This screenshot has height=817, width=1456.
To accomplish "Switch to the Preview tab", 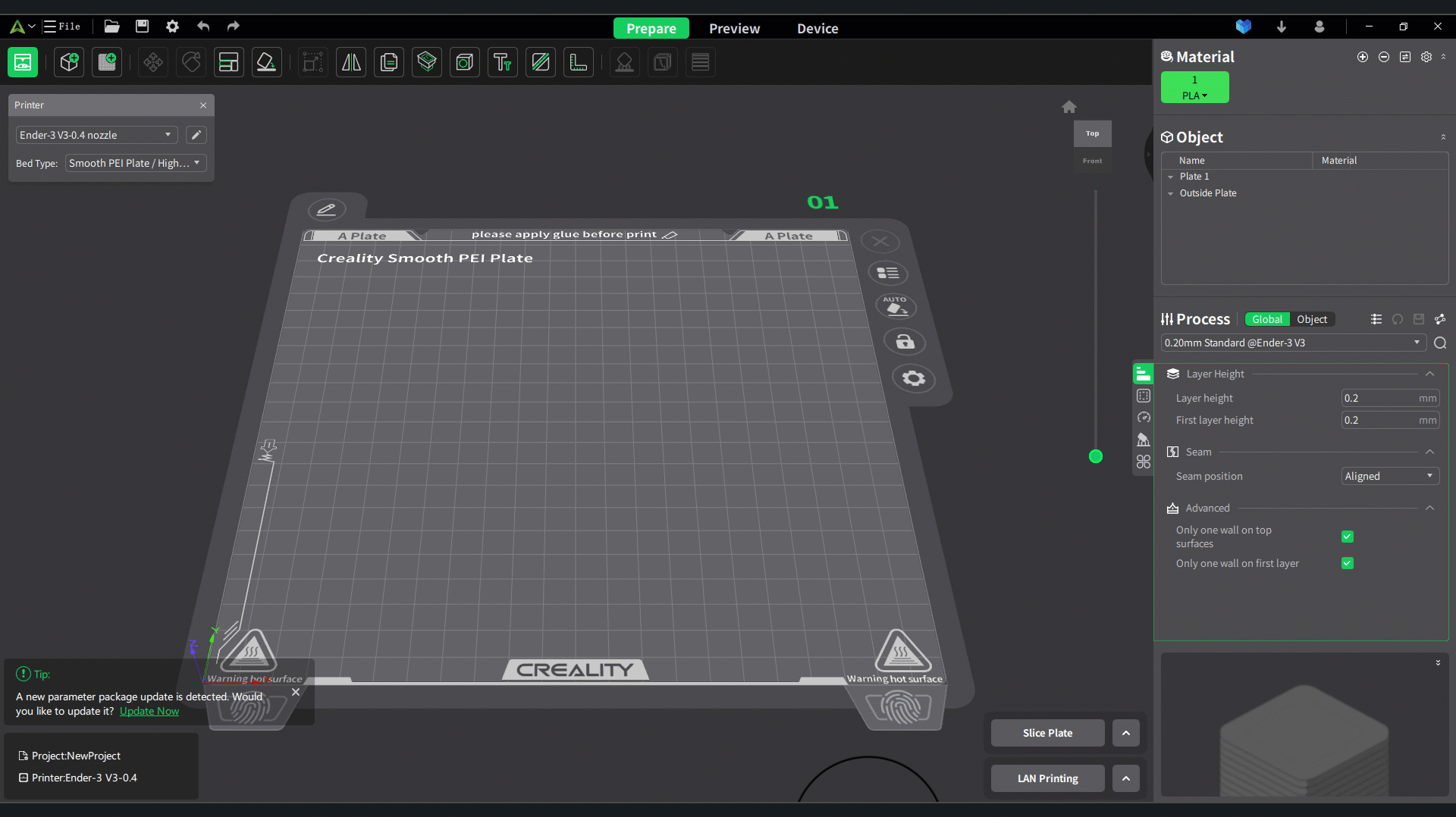I will (733, 28).
